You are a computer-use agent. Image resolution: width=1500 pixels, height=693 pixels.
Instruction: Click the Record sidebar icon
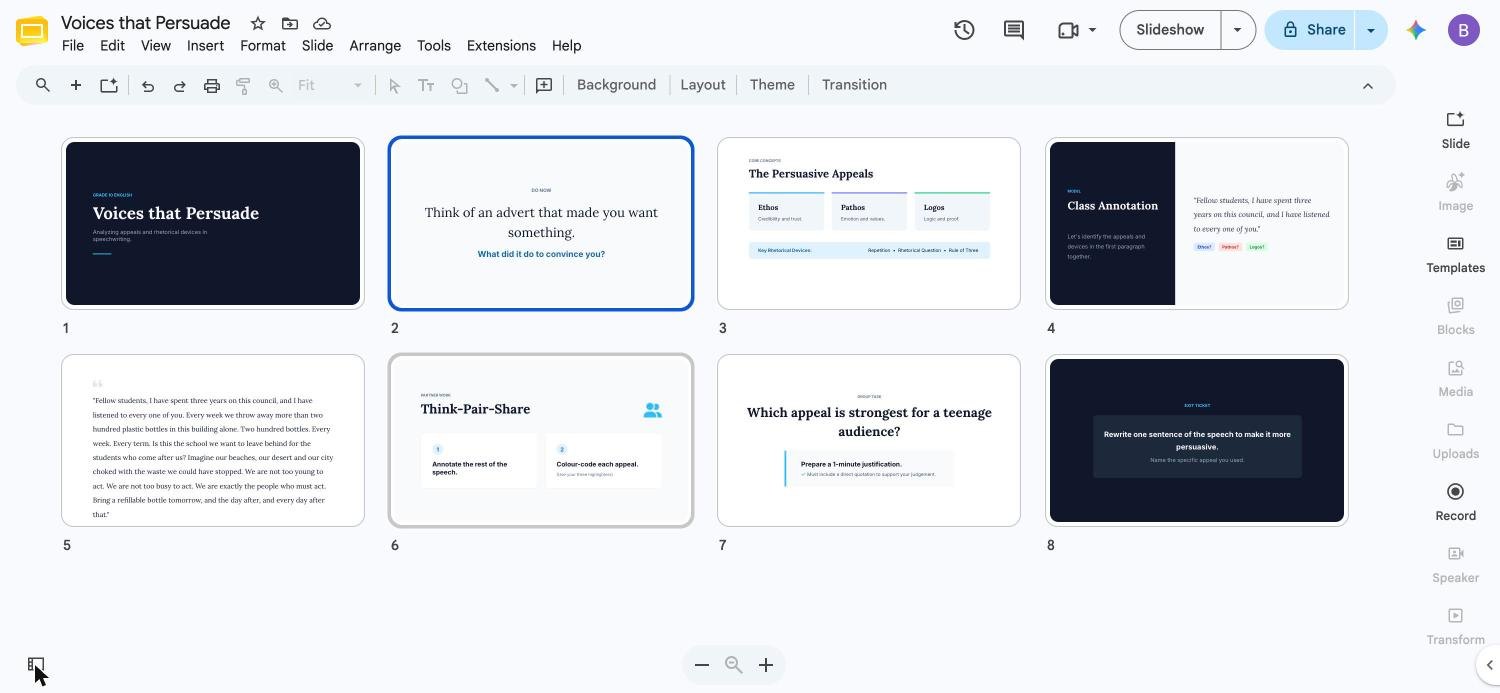pyautogui.click(x=1455, y=503)
